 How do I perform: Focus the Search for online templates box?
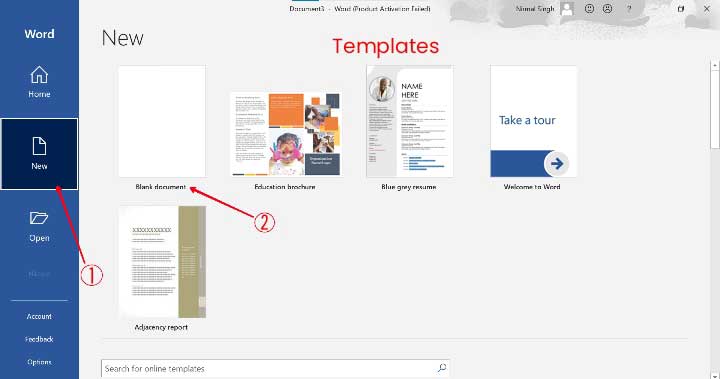(275, 368)
